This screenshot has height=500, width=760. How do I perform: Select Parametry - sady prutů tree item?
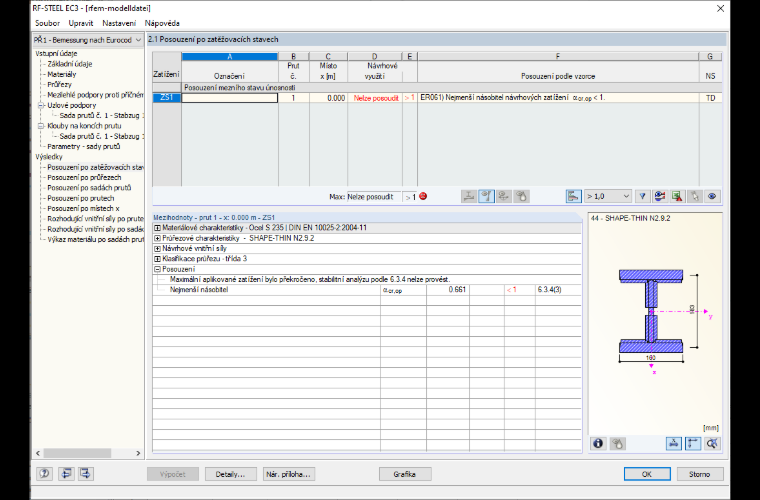(83, 146)
